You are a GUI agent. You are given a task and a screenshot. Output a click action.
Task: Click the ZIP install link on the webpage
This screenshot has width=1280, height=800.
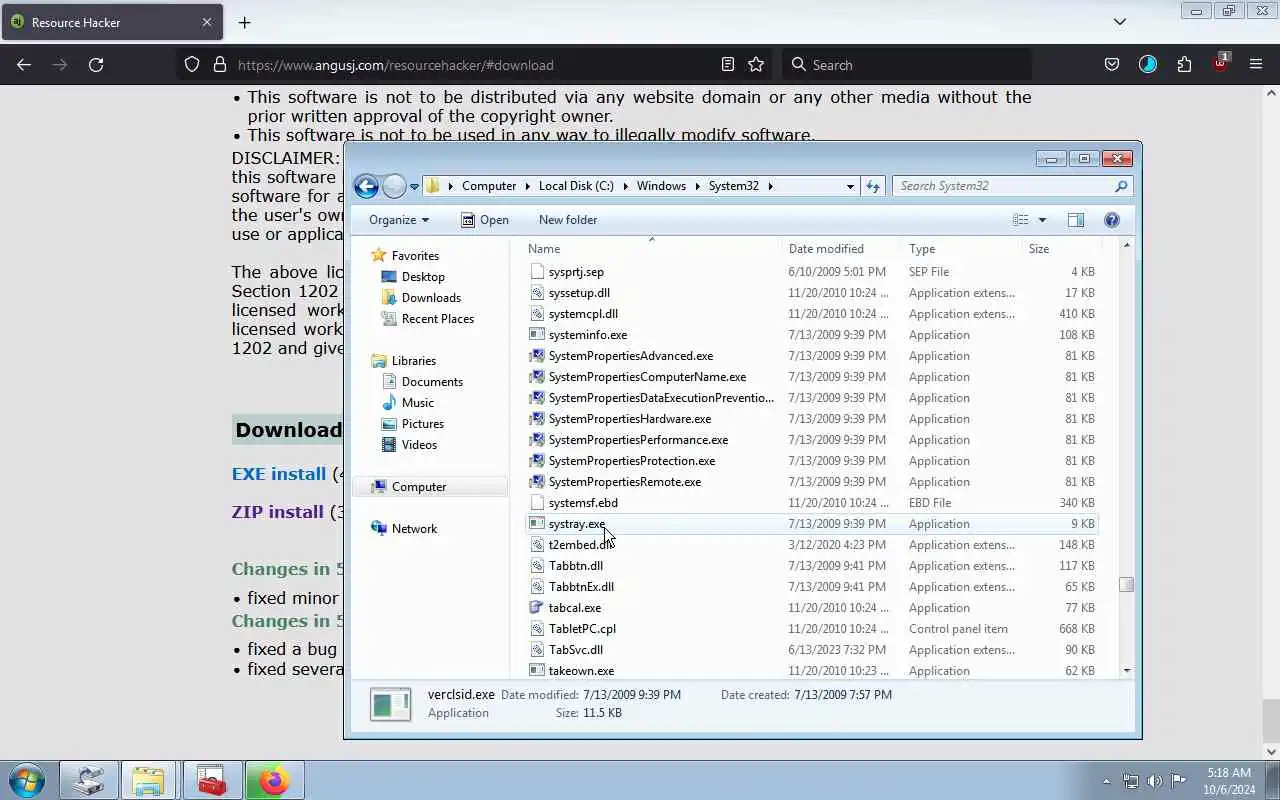[278, 512]
